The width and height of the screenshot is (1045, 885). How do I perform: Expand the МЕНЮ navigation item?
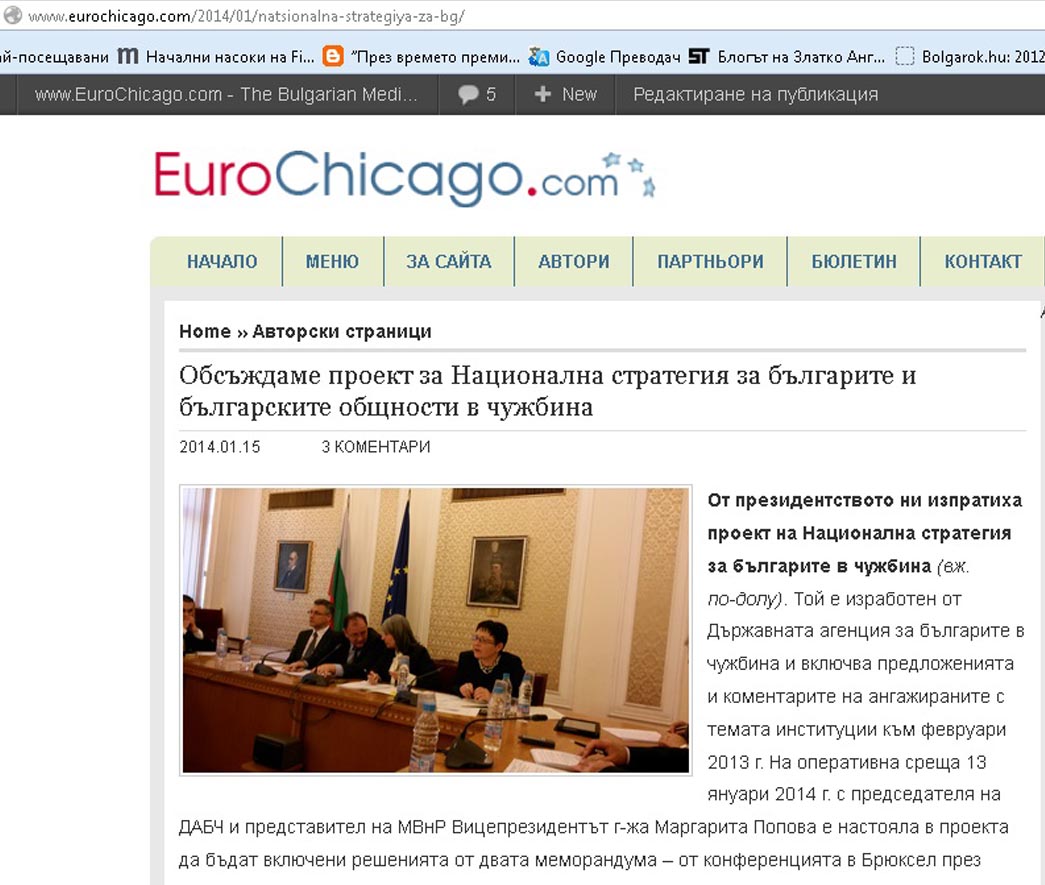(332, 262)
